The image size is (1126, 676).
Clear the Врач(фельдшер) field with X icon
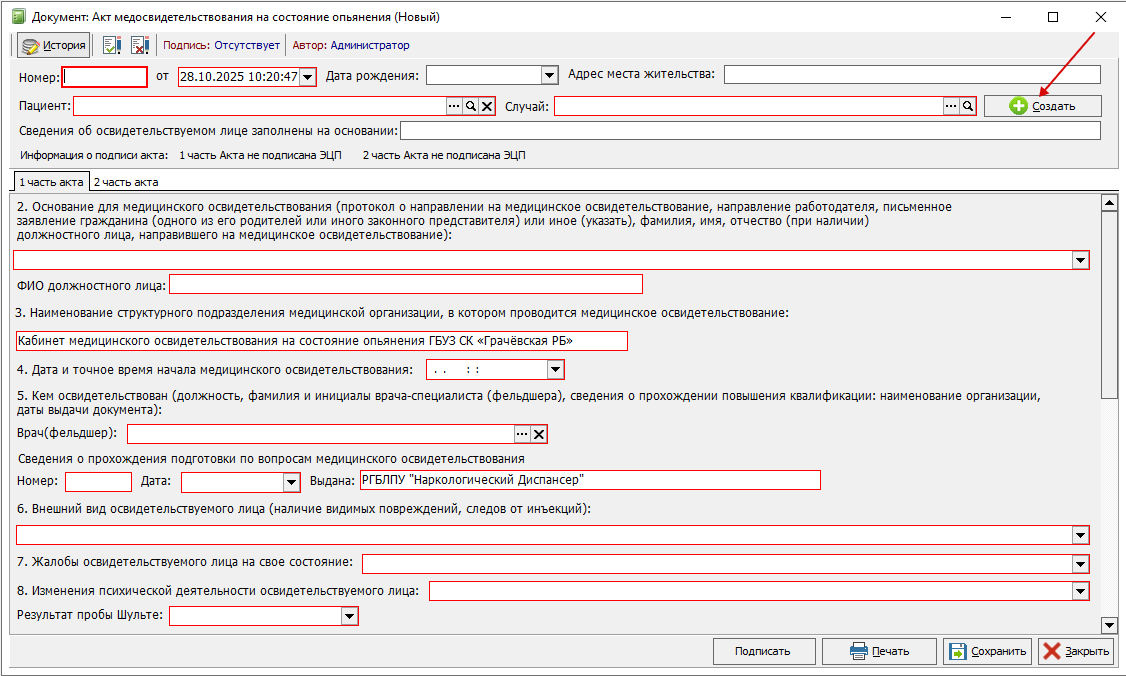click(x=539, y=434)
